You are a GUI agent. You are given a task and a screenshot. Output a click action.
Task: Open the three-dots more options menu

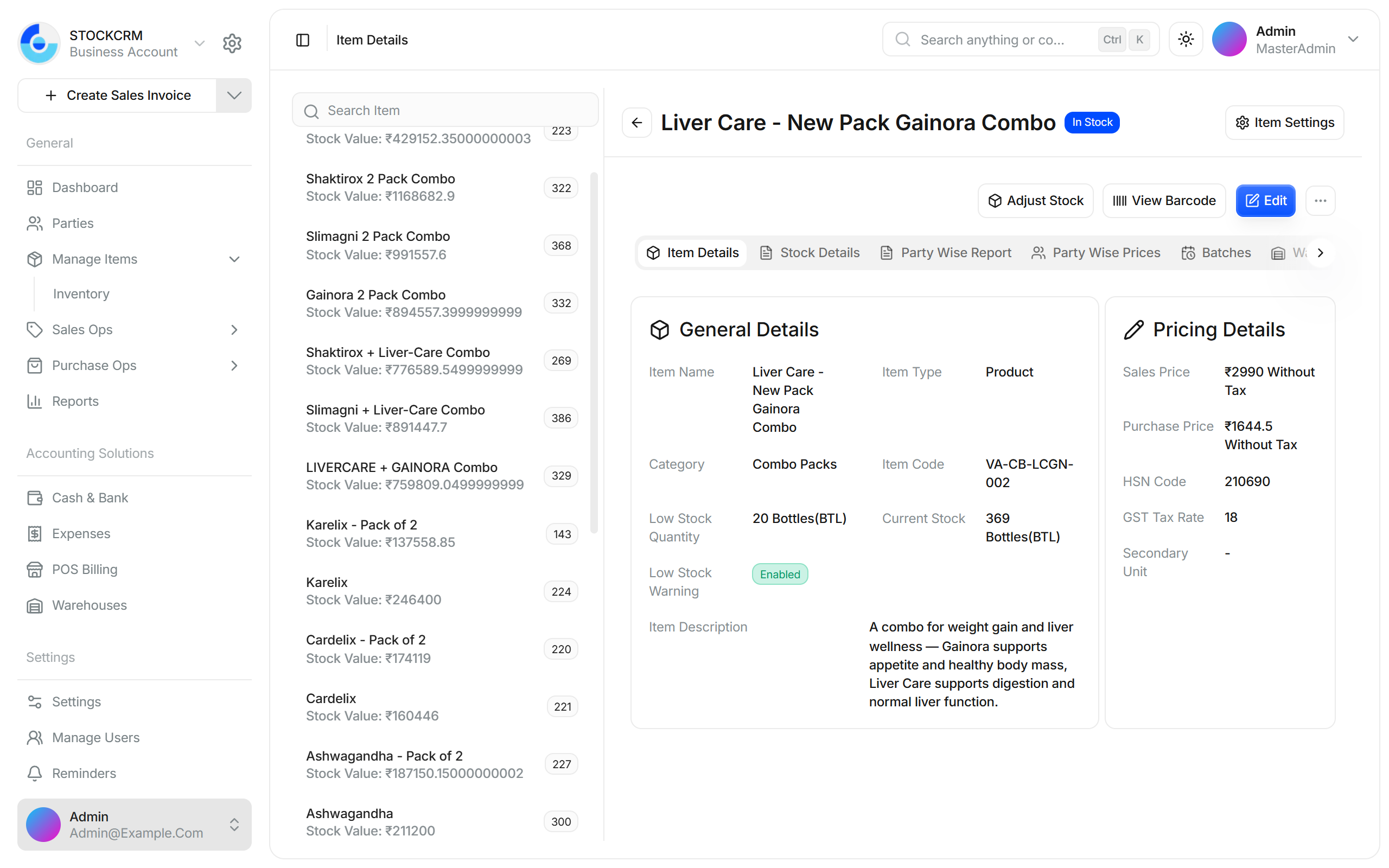tap(1320, 200)
